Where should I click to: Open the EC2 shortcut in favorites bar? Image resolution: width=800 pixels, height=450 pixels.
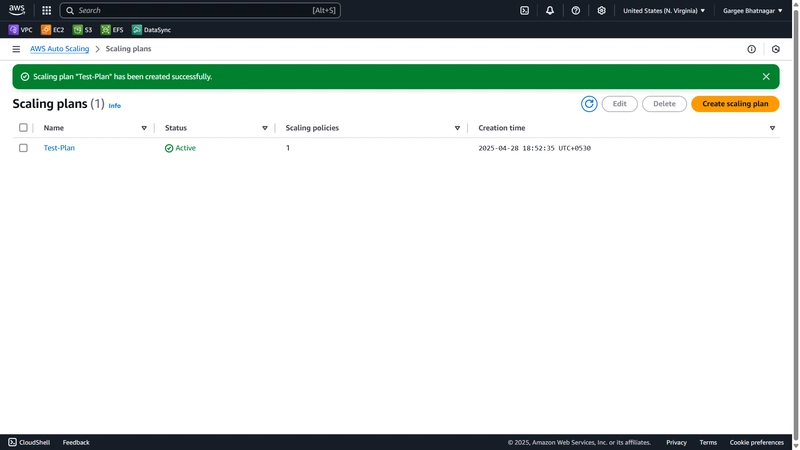pos(53,30)
